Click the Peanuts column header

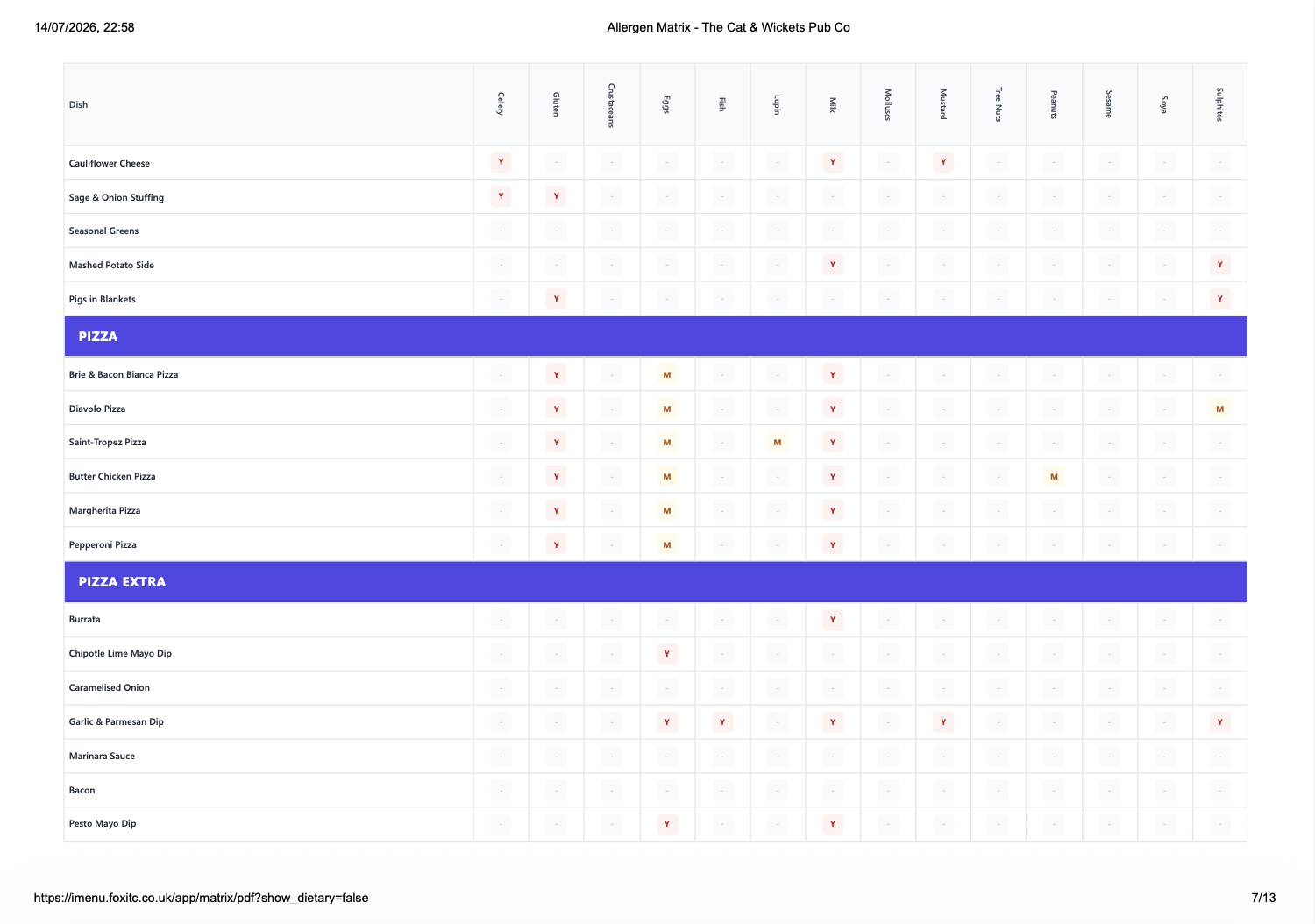coord(1054,104)
